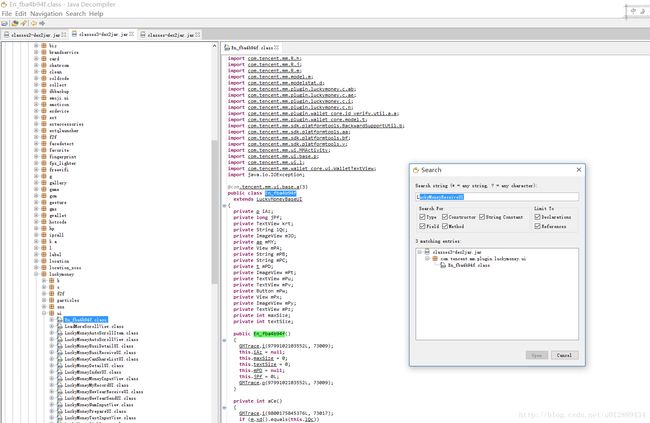This screenshot has height=423, width=650.
Task: Toggle the String Constant checkbox
Action: coord(482,217)
